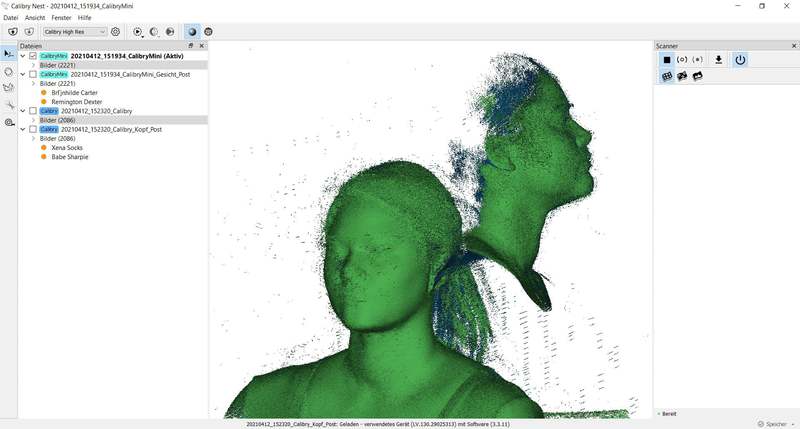Open the Datei menu

(11, 18)
